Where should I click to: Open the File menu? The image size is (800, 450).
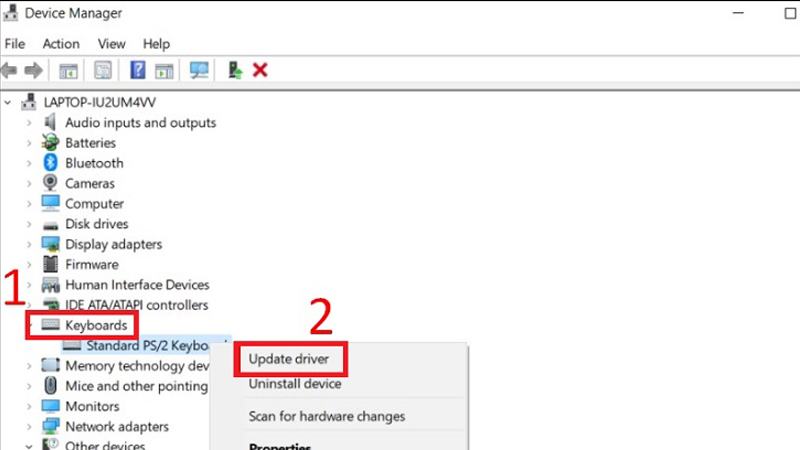coord(15,44)
